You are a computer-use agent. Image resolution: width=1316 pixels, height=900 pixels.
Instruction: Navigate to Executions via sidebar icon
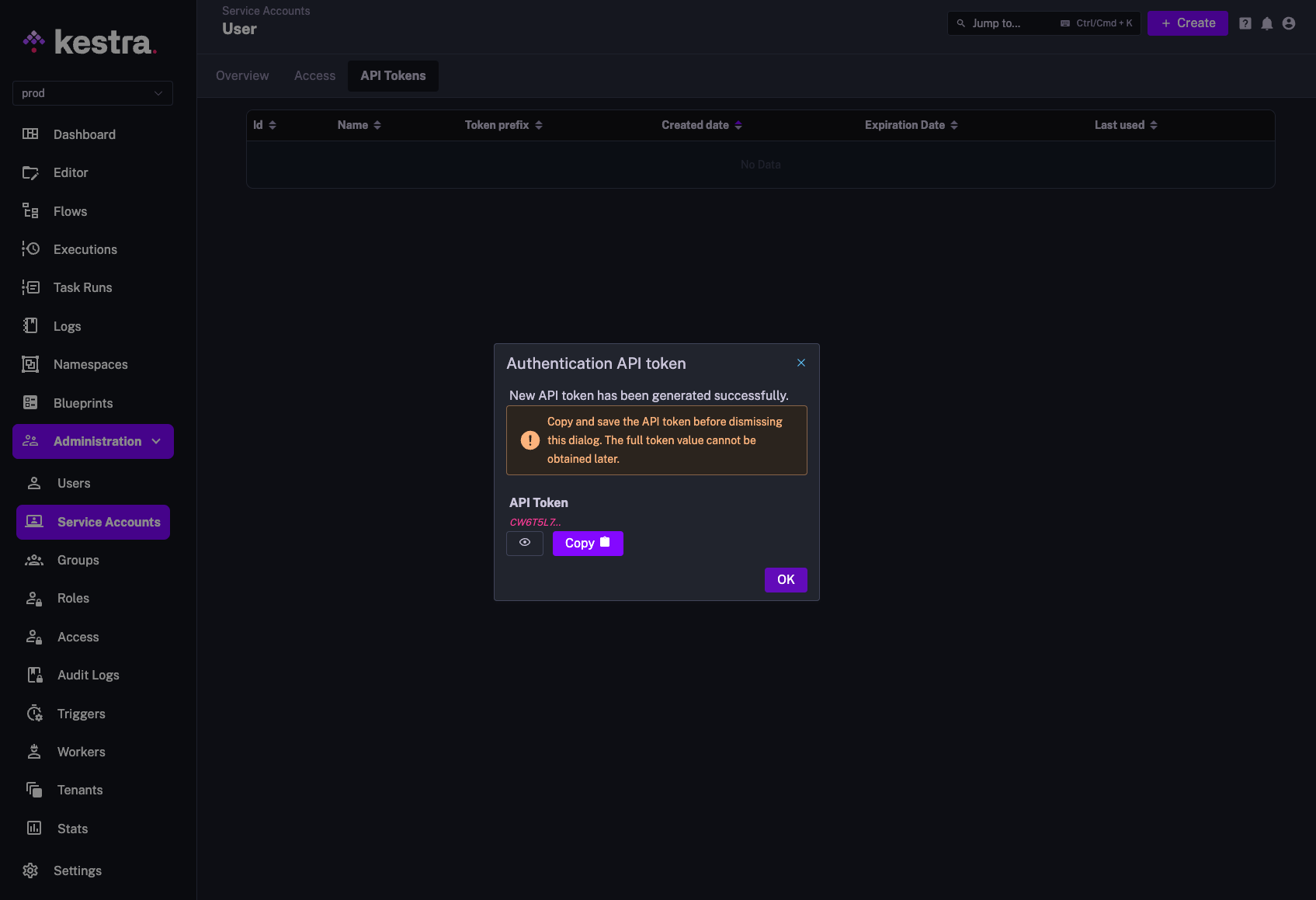click(x=31, y=248)
